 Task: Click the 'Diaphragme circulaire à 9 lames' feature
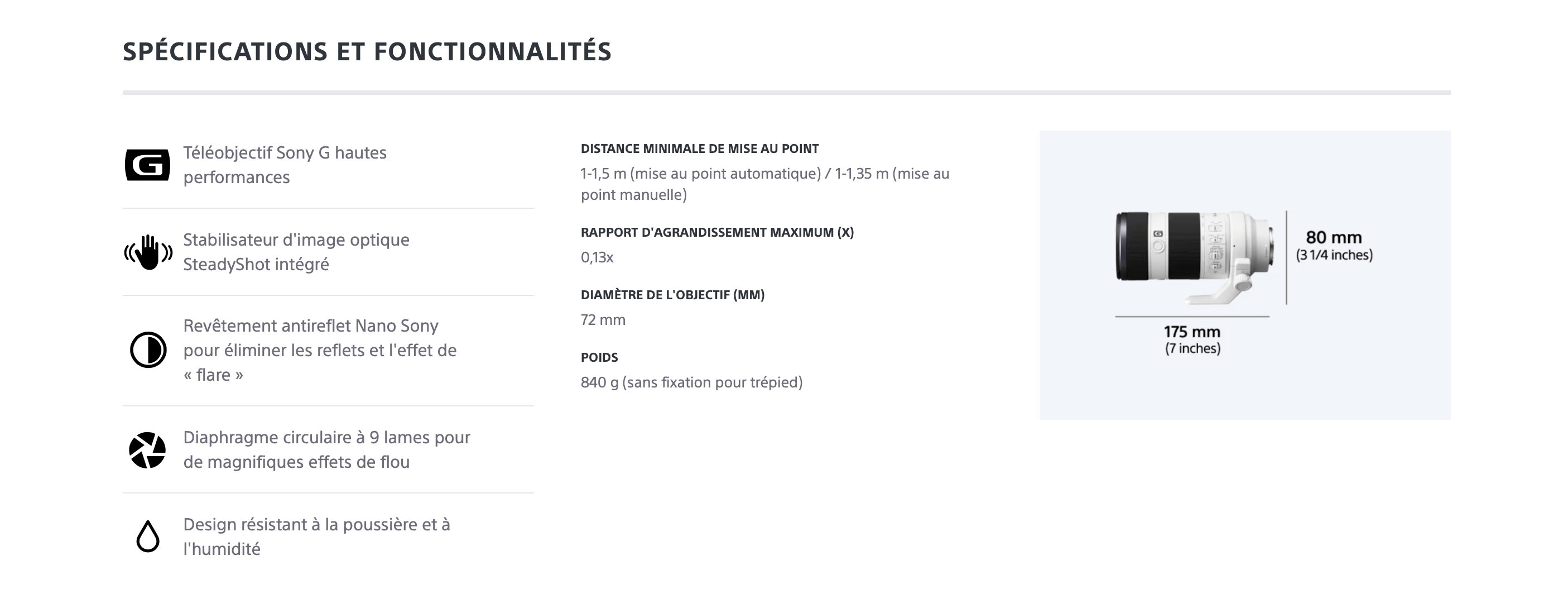pos(326,450)
